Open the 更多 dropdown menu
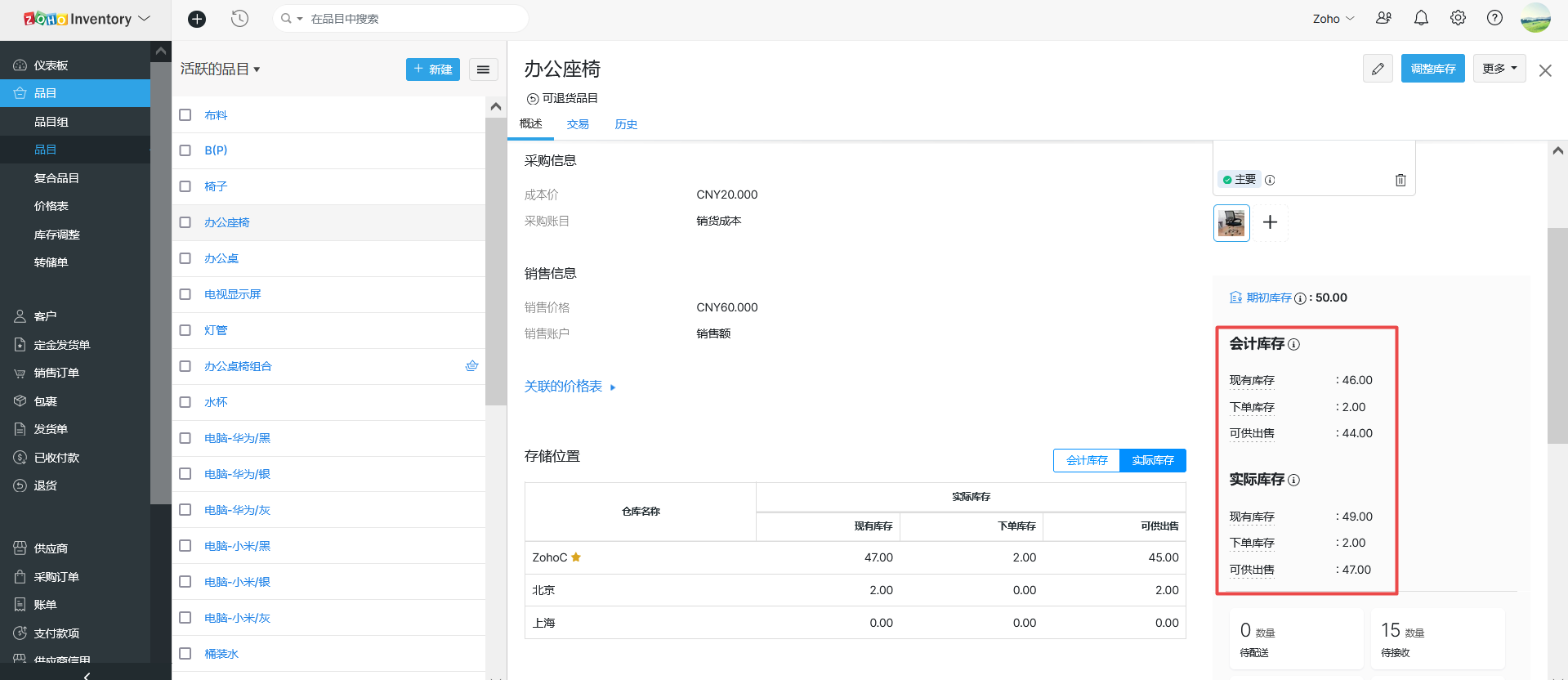Image resolution: width=1568 pixels, height=680 pixels. click(x=1499, y=69)
